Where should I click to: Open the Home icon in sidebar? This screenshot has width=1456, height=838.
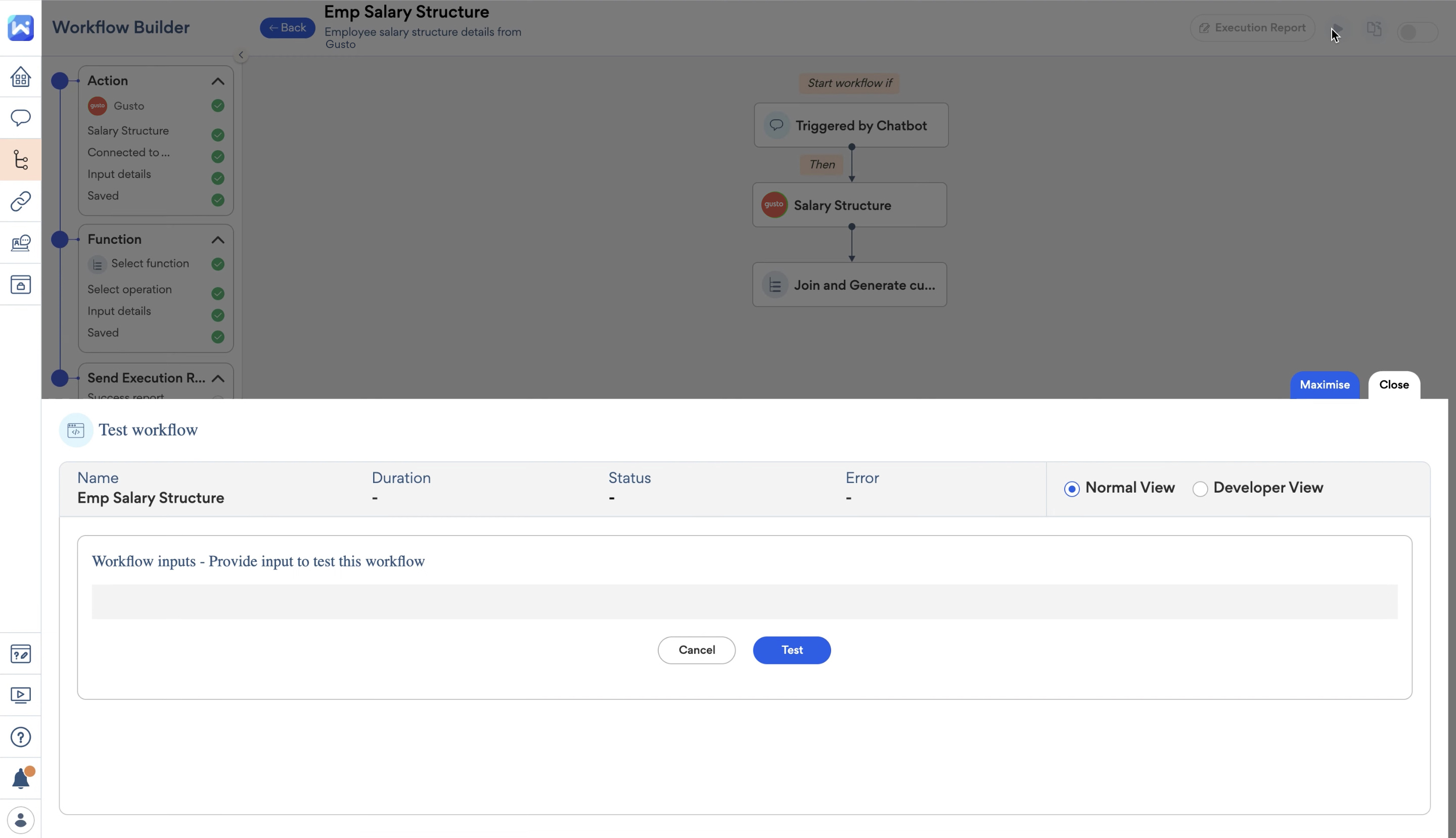(x=21, y=76)
